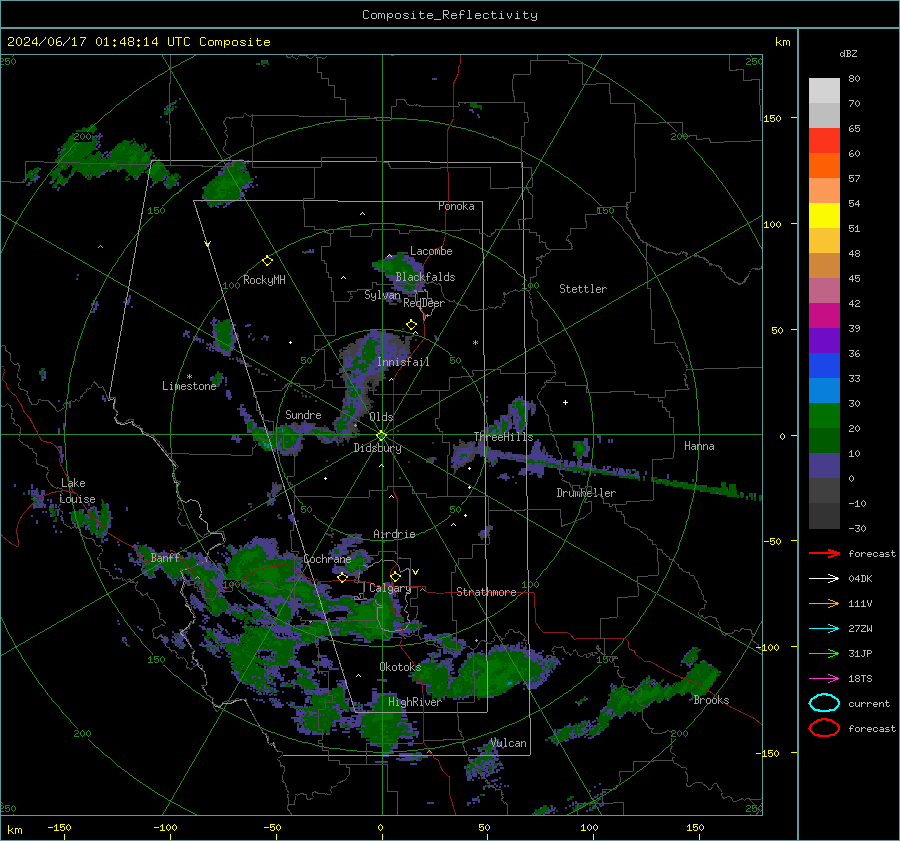The height and width of the screenshot is (841, 900).
Task: Click the ThreeHills label
Action: [503, 437]
